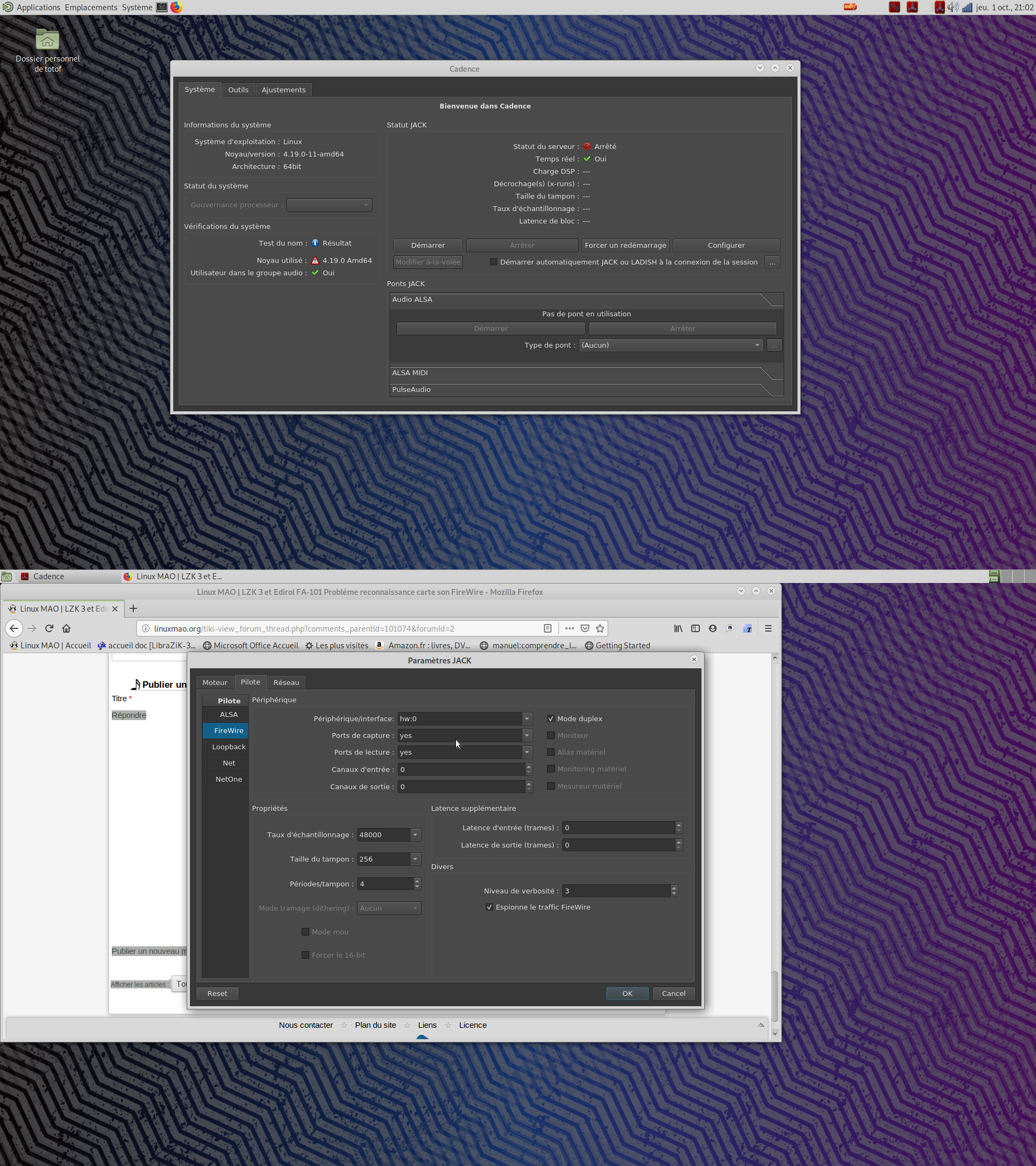Click the volume speaker icon in system tray
Image resolution: width=1036 pixels, height=1166 pixels.
click(953, 8)
